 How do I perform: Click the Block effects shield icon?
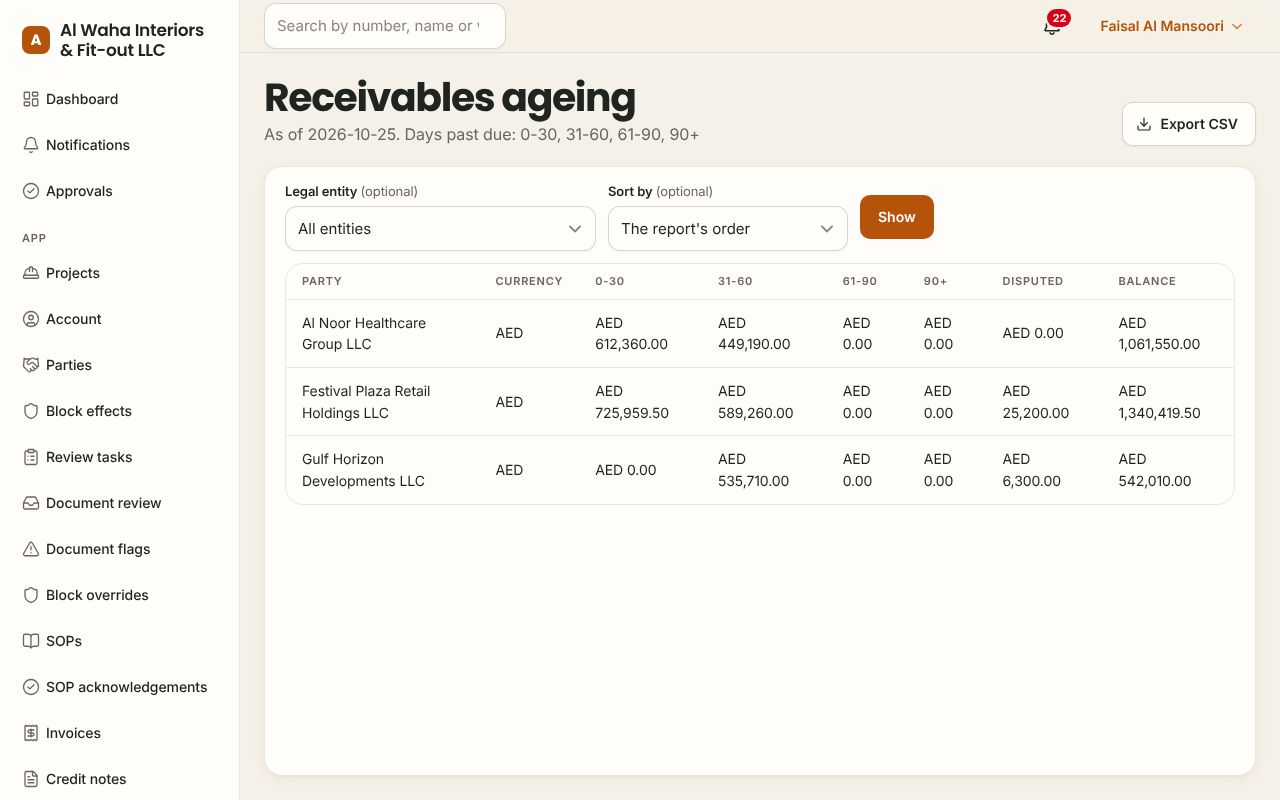tap(31, 411)
